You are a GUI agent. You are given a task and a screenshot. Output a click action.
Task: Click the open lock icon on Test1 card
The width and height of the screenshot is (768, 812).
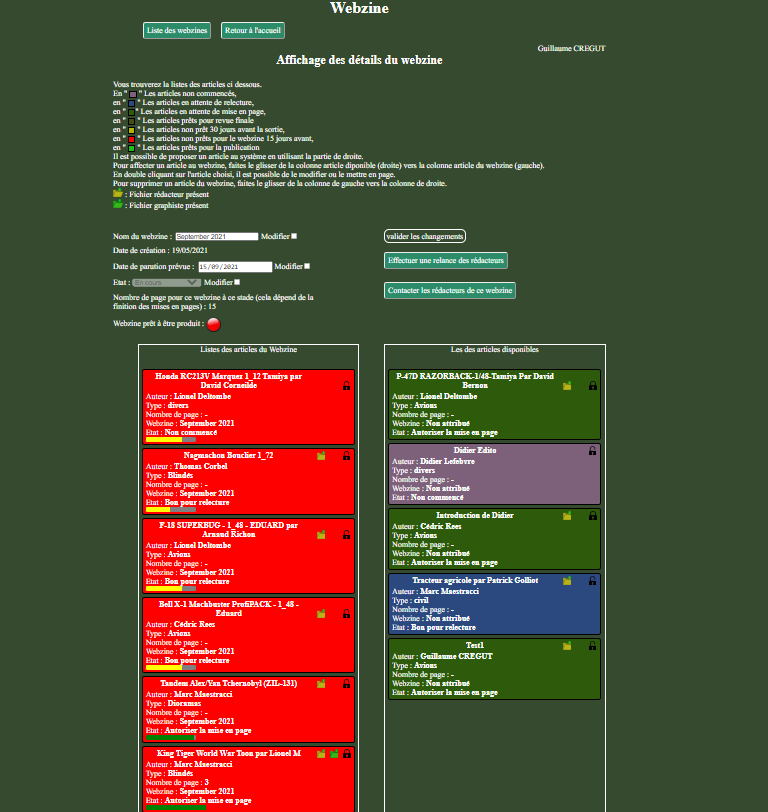pos(592,646)
